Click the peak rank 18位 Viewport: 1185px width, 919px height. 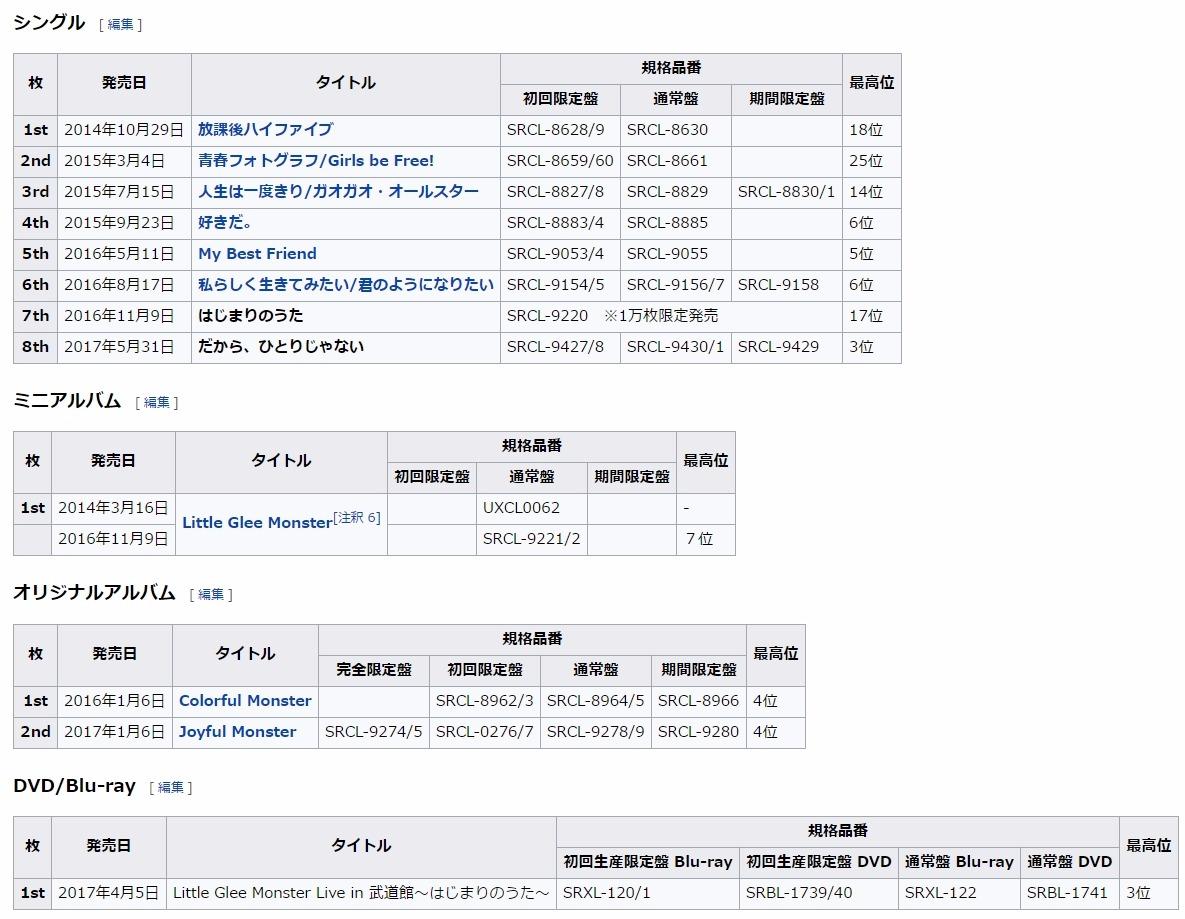pos(866,129)
